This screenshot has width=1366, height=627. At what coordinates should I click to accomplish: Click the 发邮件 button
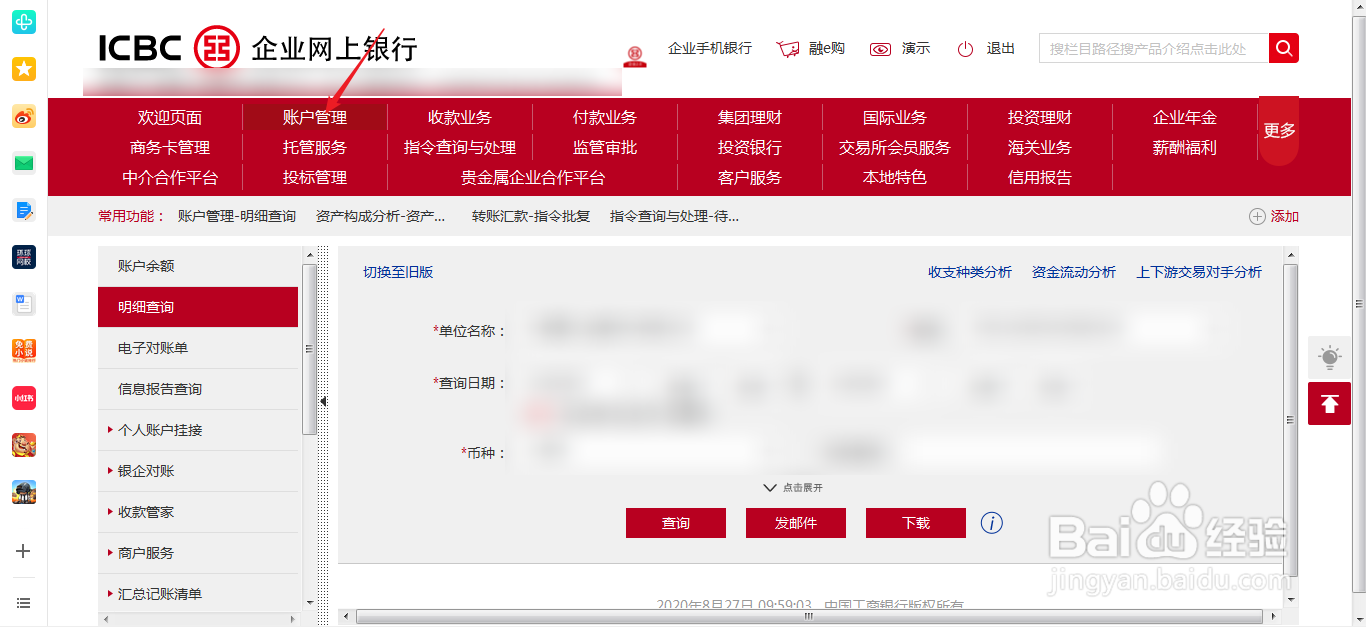(796, 523)
